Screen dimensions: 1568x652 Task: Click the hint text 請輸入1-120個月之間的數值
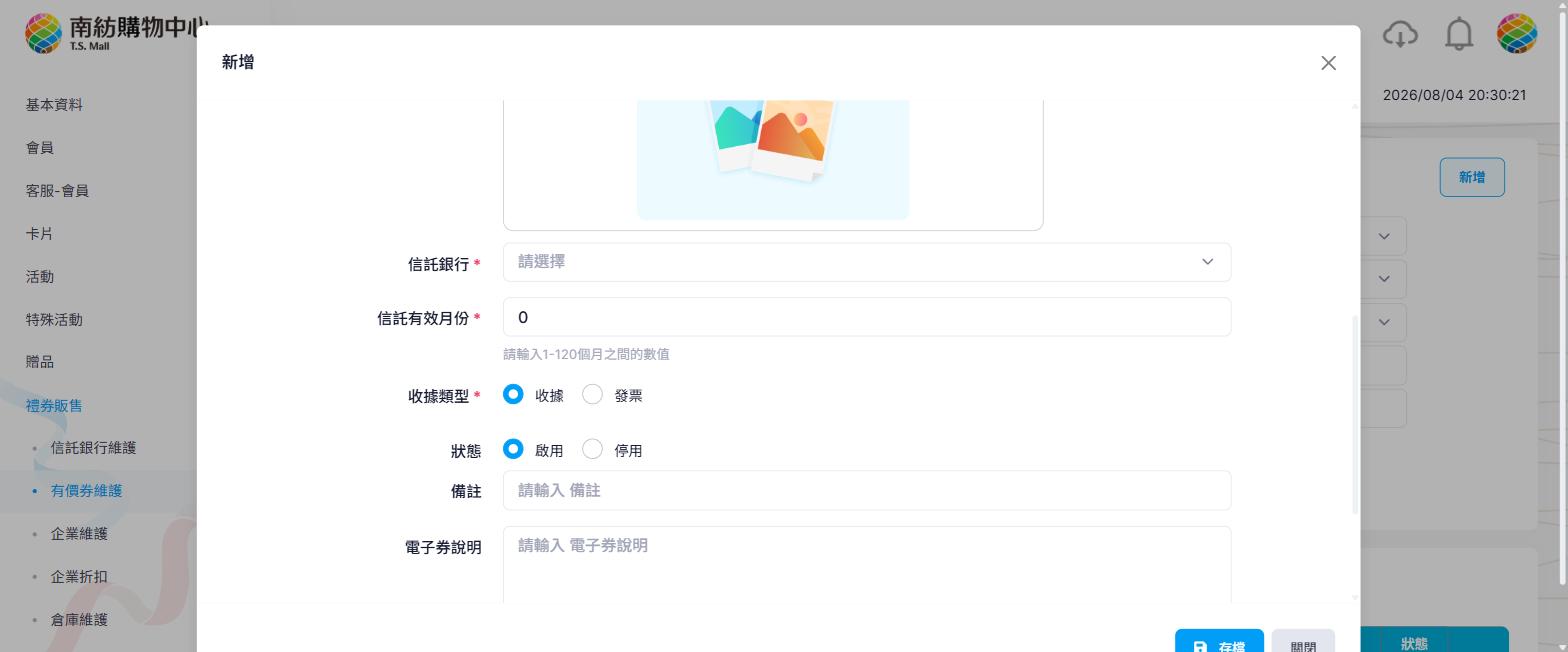click(586, 354)
